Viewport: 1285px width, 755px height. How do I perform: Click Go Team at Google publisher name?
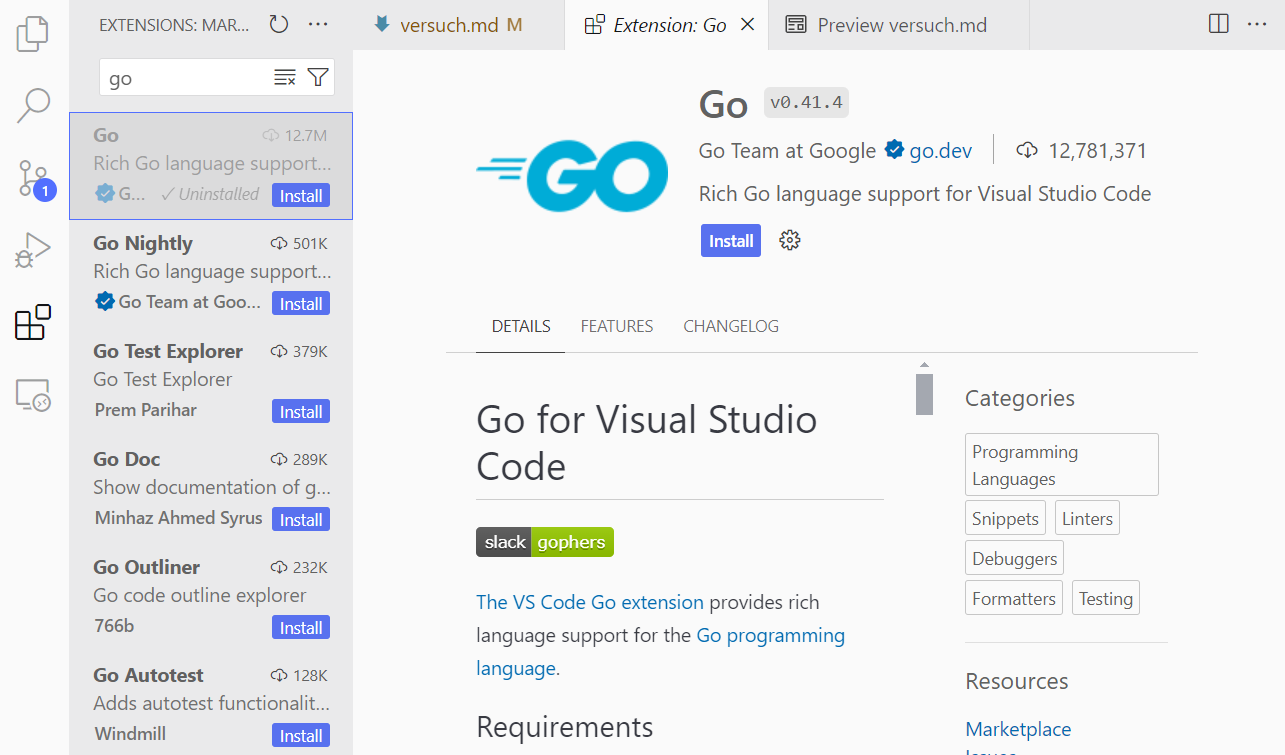(x=787, y=151)
